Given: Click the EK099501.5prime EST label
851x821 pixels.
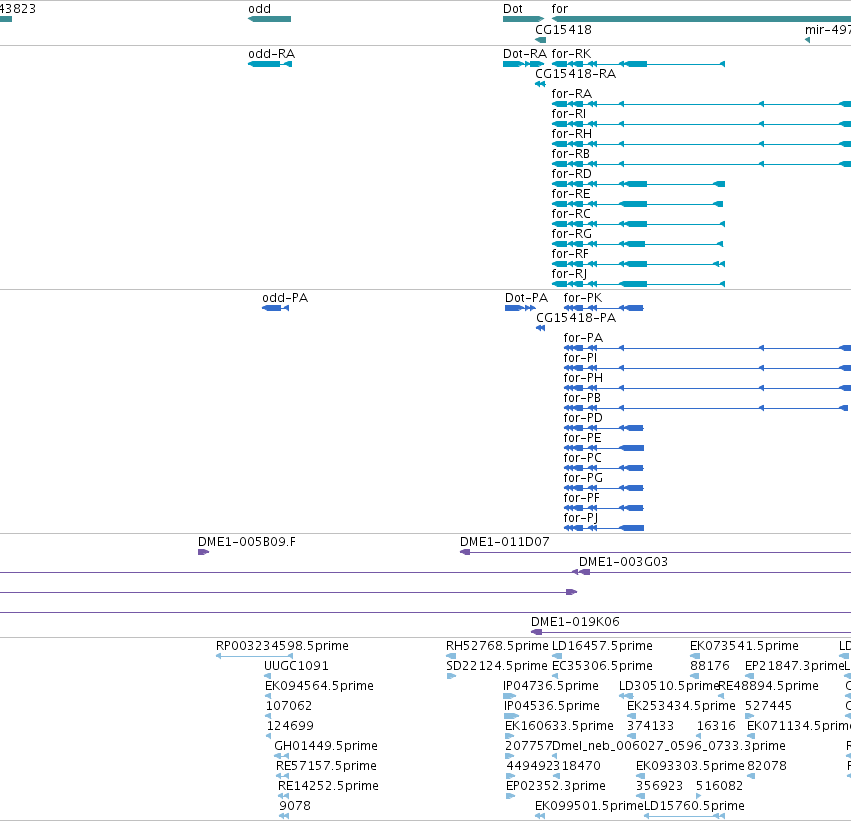Looking at the screenshot, I should (x=589, y=806).
